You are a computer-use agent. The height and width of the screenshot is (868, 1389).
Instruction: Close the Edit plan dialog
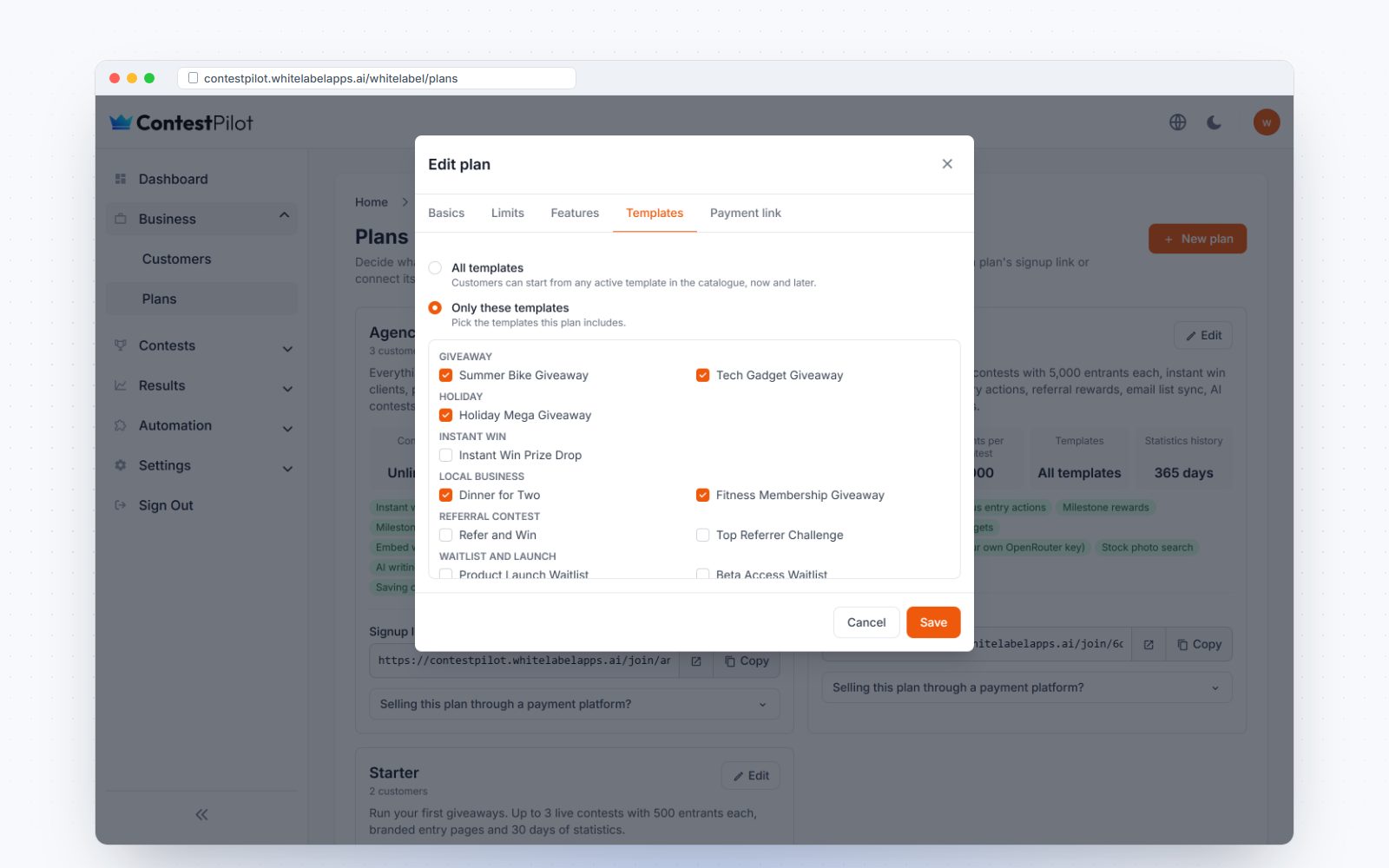click(947, 164)
